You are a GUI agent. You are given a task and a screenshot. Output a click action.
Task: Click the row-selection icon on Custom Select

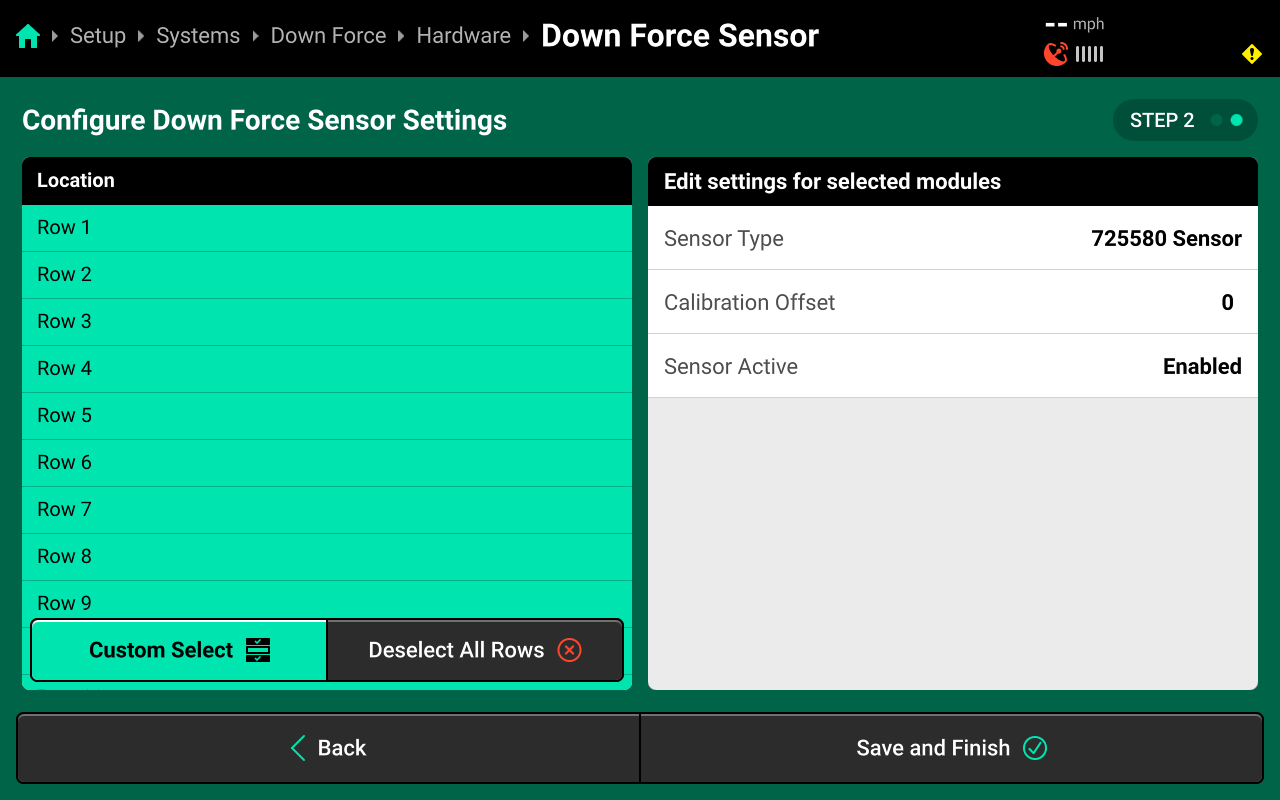258,650
